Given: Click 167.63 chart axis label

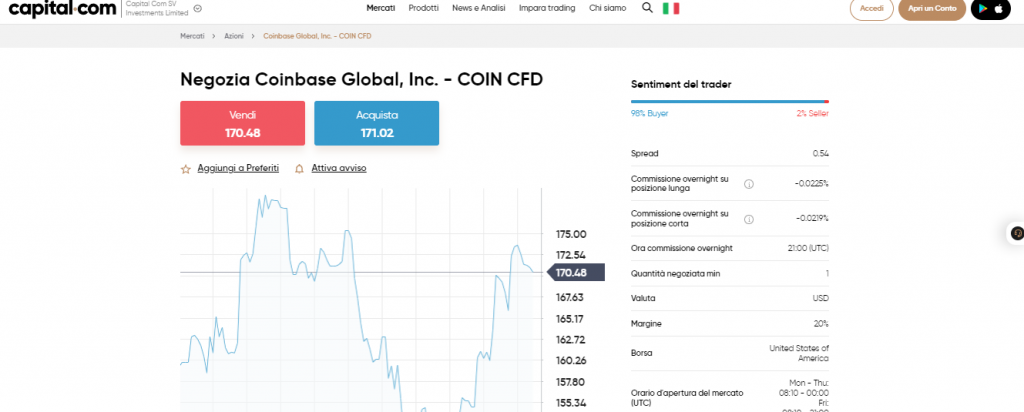Looking at the screenshot, I should (571, 298).
